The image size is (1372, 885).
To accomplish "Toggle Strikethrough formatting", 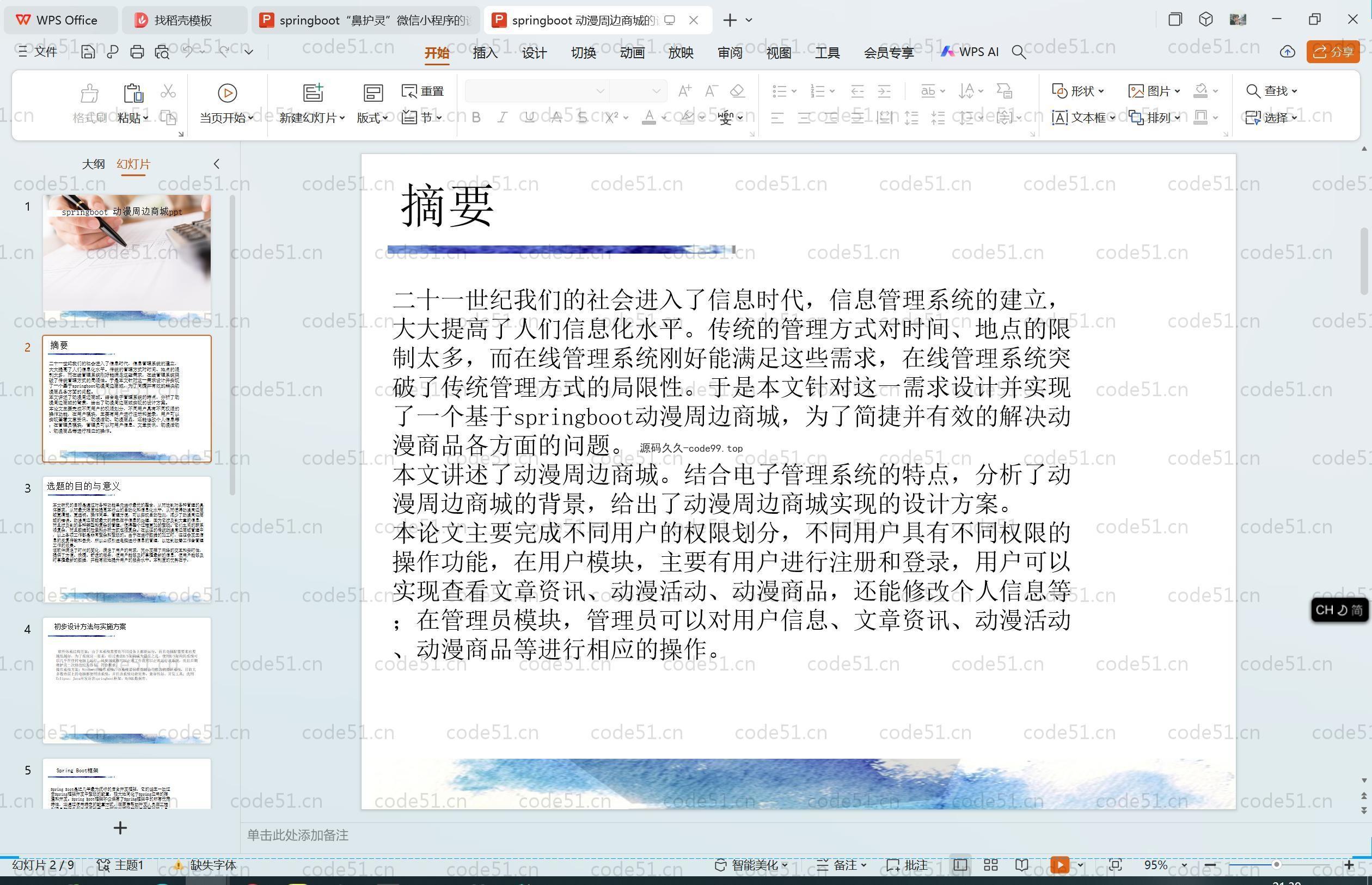I will coord(556,118).
